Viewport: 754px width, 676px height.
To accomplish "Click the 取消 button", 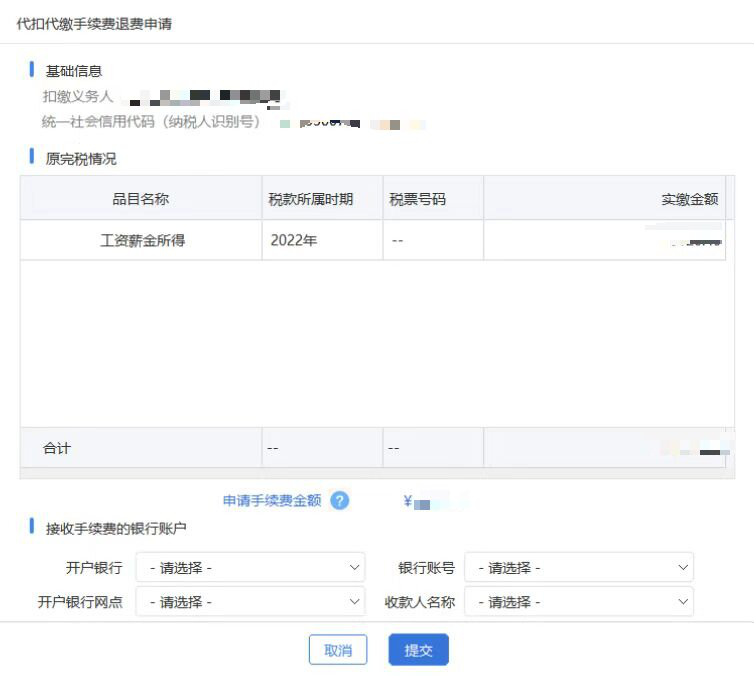I will click(x=338, y=650).
